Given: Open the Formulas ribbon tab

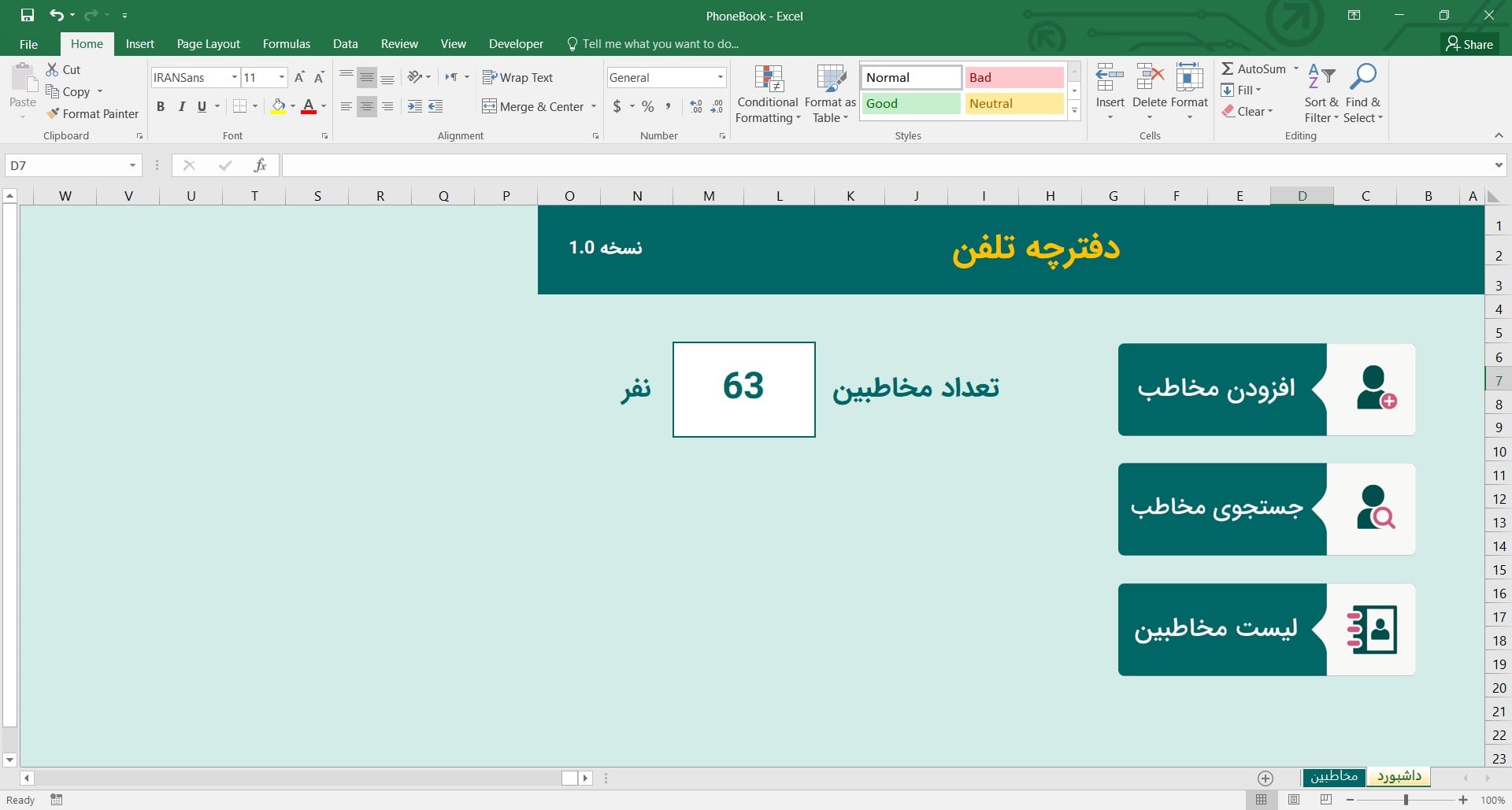Looking at the screenshot, I should coord(286,44).
